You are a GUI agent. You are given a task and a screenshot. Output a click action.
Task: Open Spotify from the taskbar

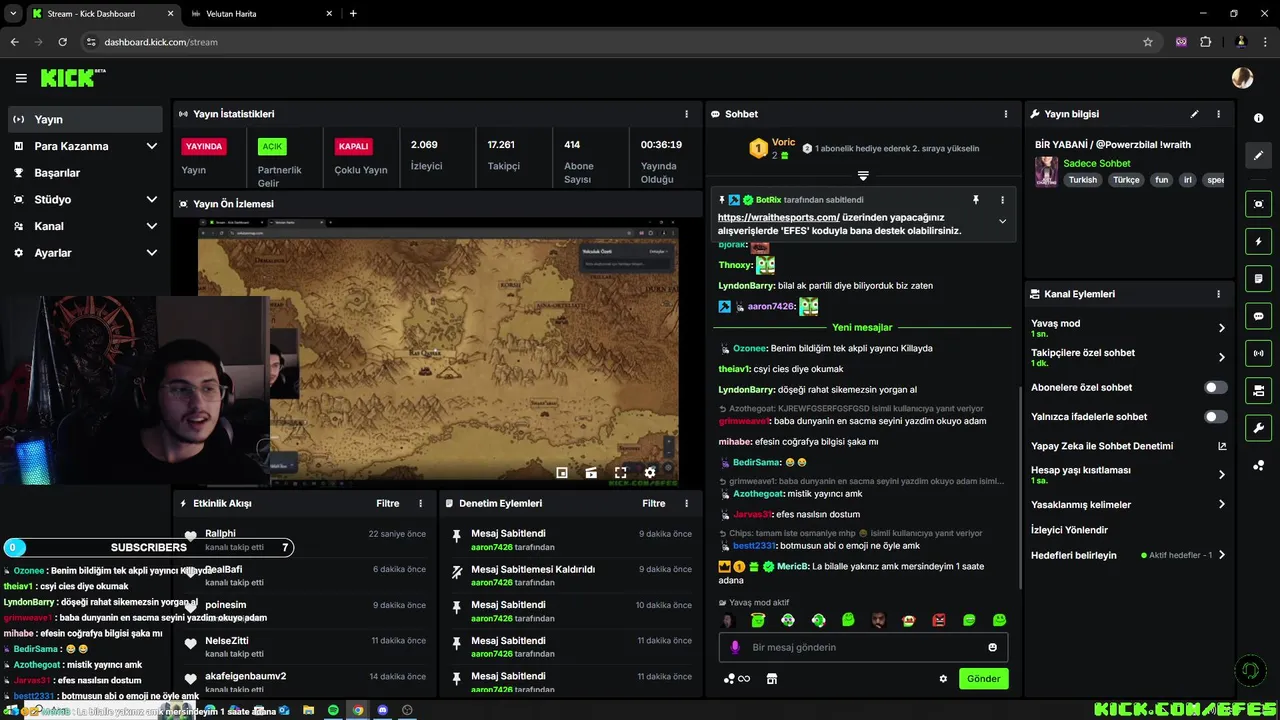[x=333, y=710]
